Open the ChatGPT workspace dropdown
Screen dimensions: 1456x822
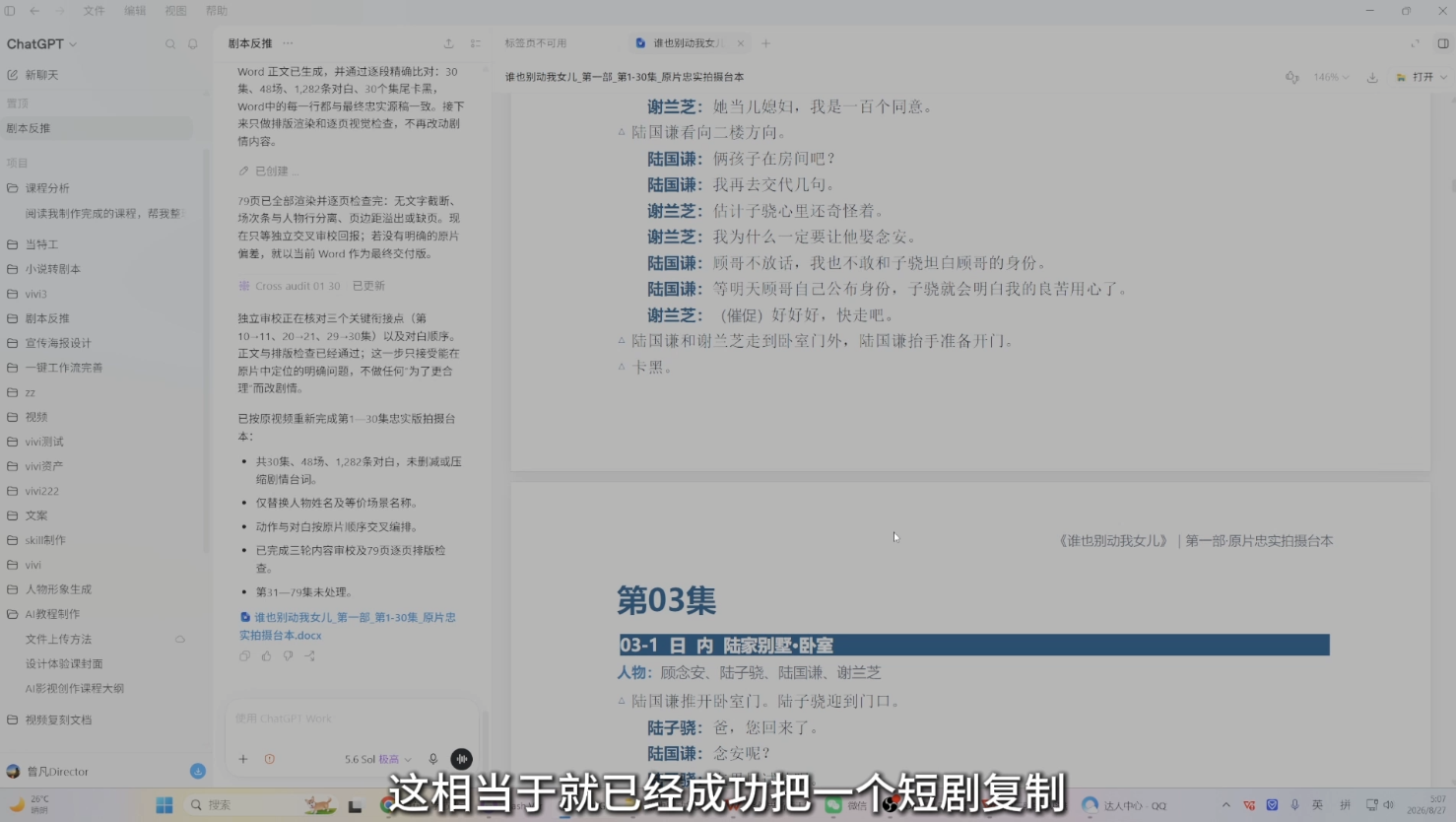click(41, 44)
